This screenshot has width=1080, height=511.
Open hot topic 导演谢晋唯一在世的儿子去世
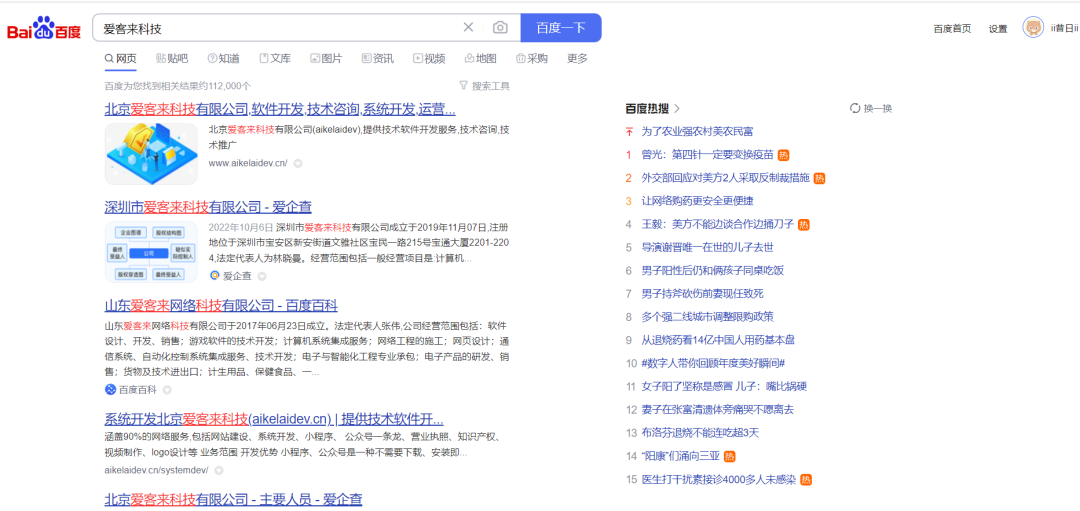point(707,247)
